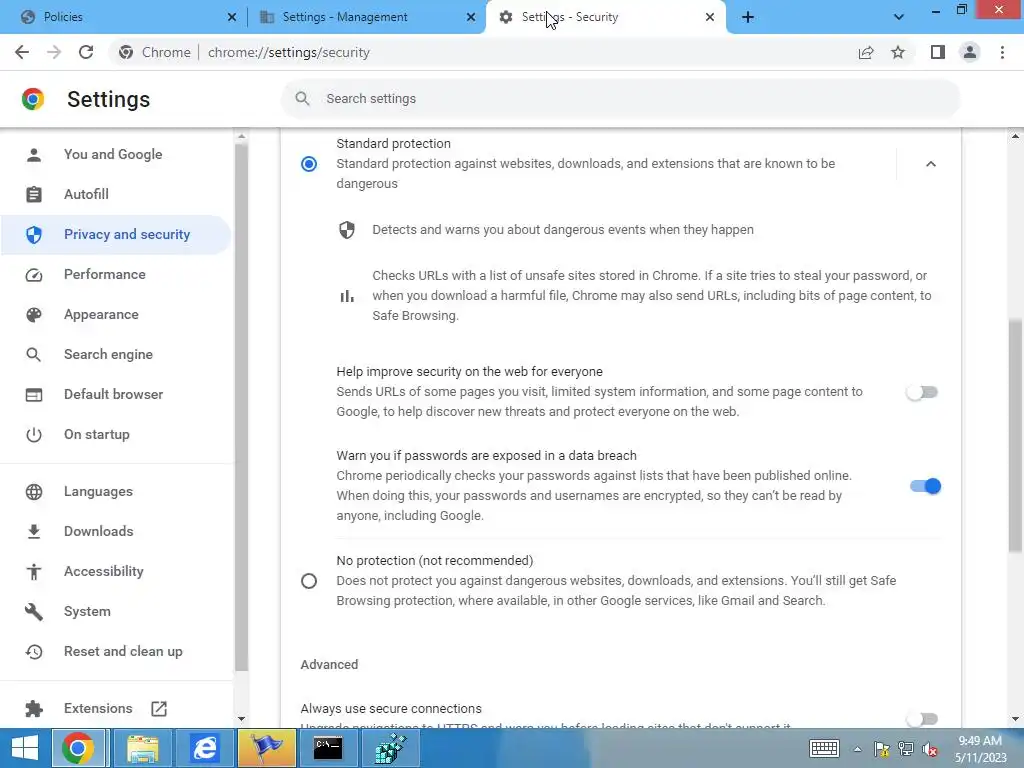This screenshot has width=1024, height=768.
Task: Open Performance settings
Action: (116, 274)
